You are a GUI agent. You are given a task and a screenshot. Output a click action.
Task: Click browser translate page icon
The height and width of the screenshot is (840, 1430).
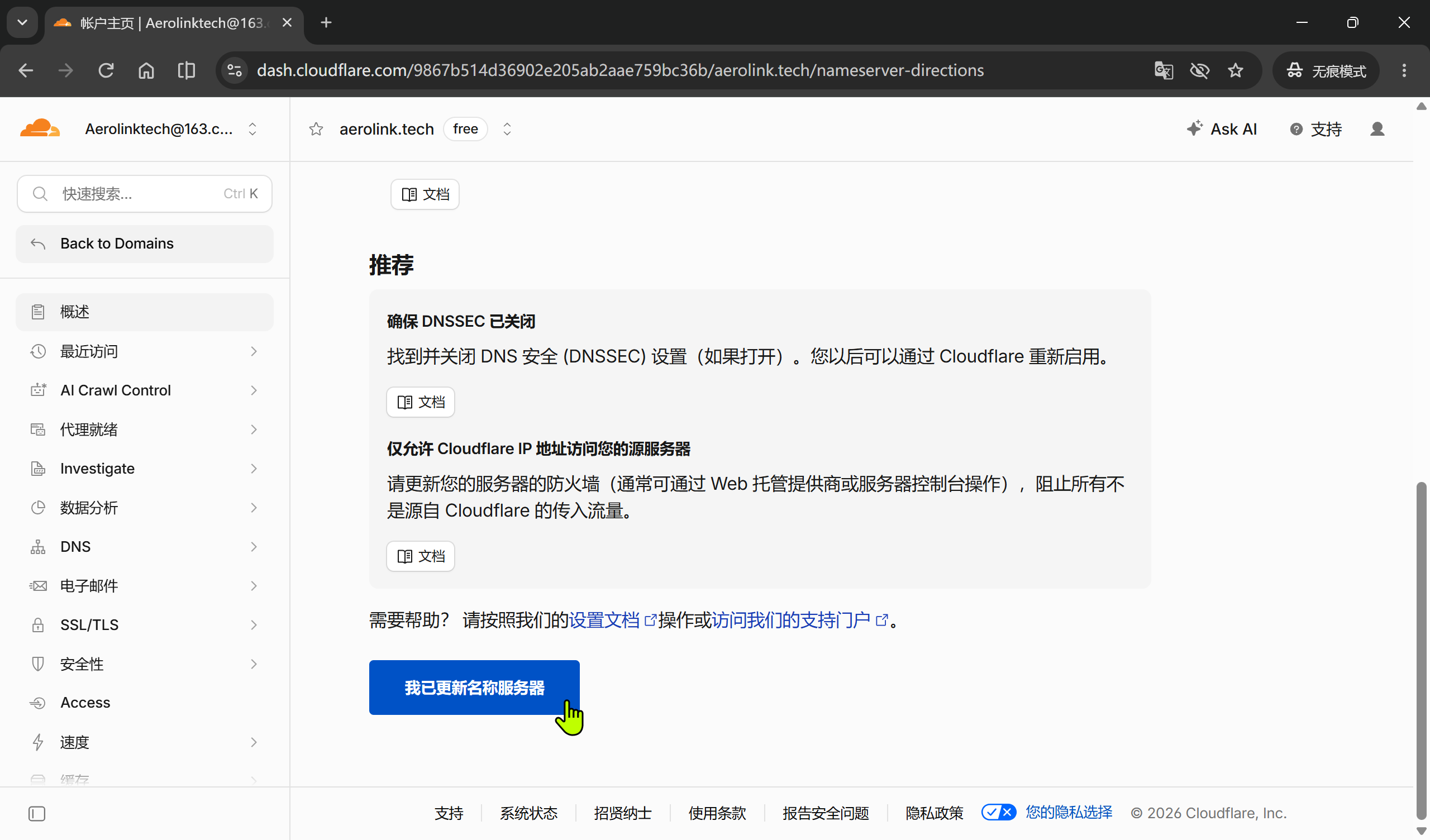[x=1164, y=70]
